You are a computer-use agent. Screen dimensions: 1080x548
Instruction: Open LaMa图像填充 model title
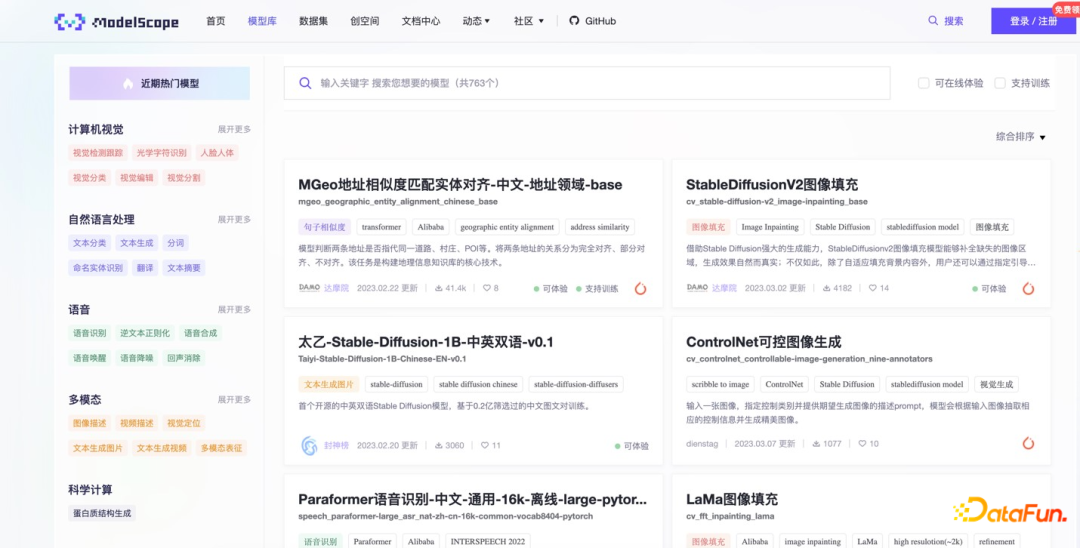732,499
